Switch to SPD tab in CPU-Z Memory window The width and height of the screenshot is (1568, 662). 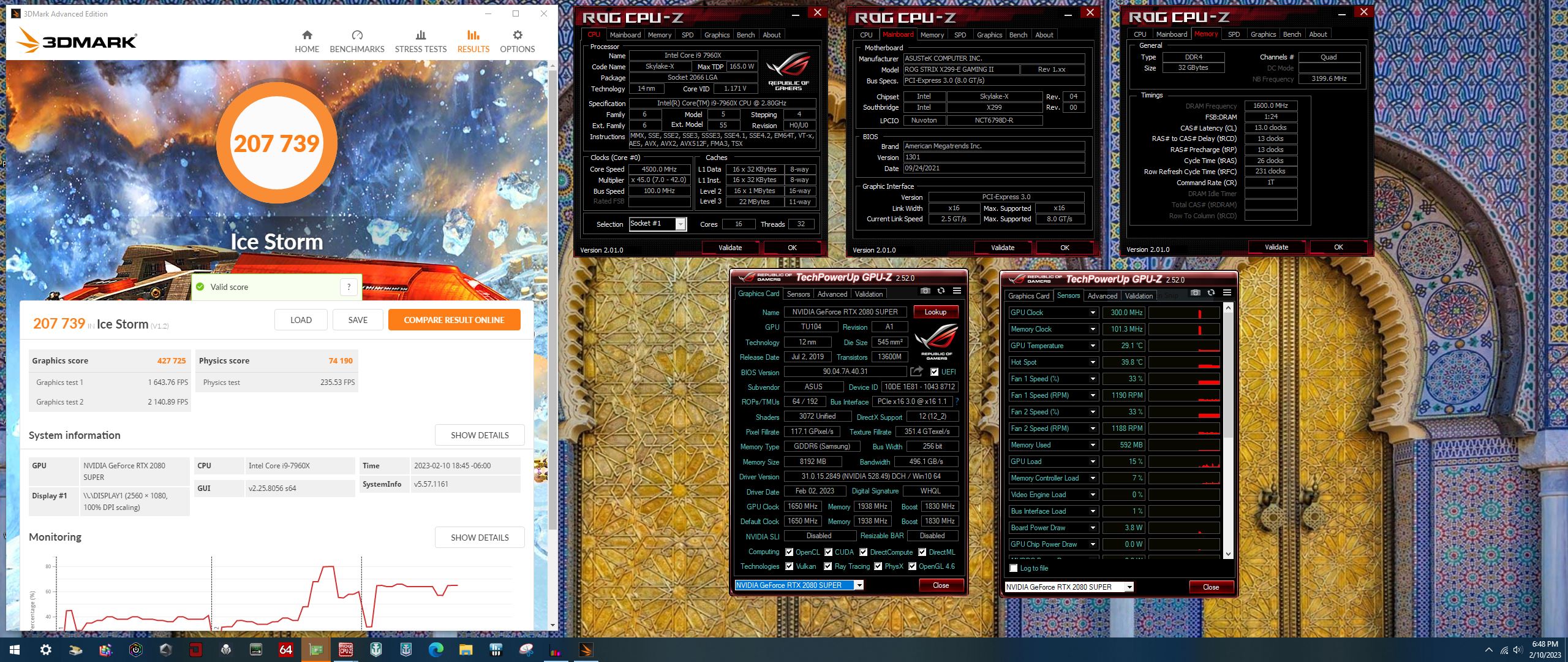[x=1234, y=34]
